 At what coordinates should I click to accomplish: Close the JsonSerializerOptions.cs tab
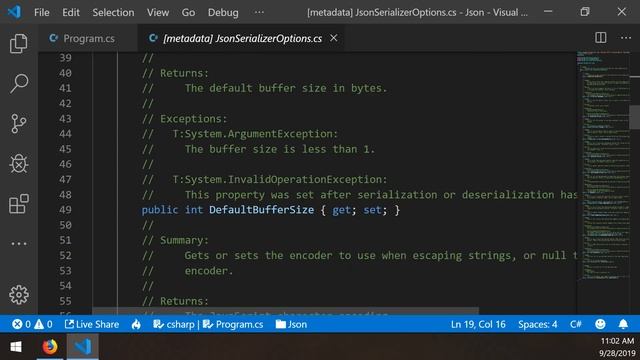(333, 38)
